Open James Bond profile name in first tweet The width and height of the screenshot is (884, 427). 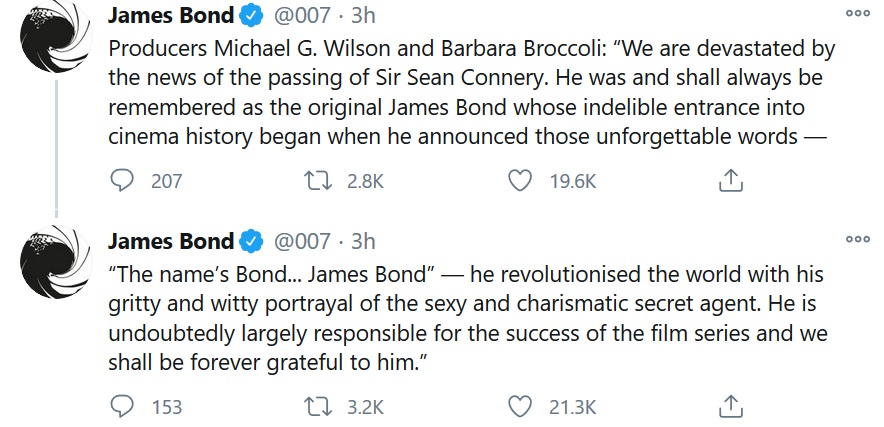click(x=171, y=16)
